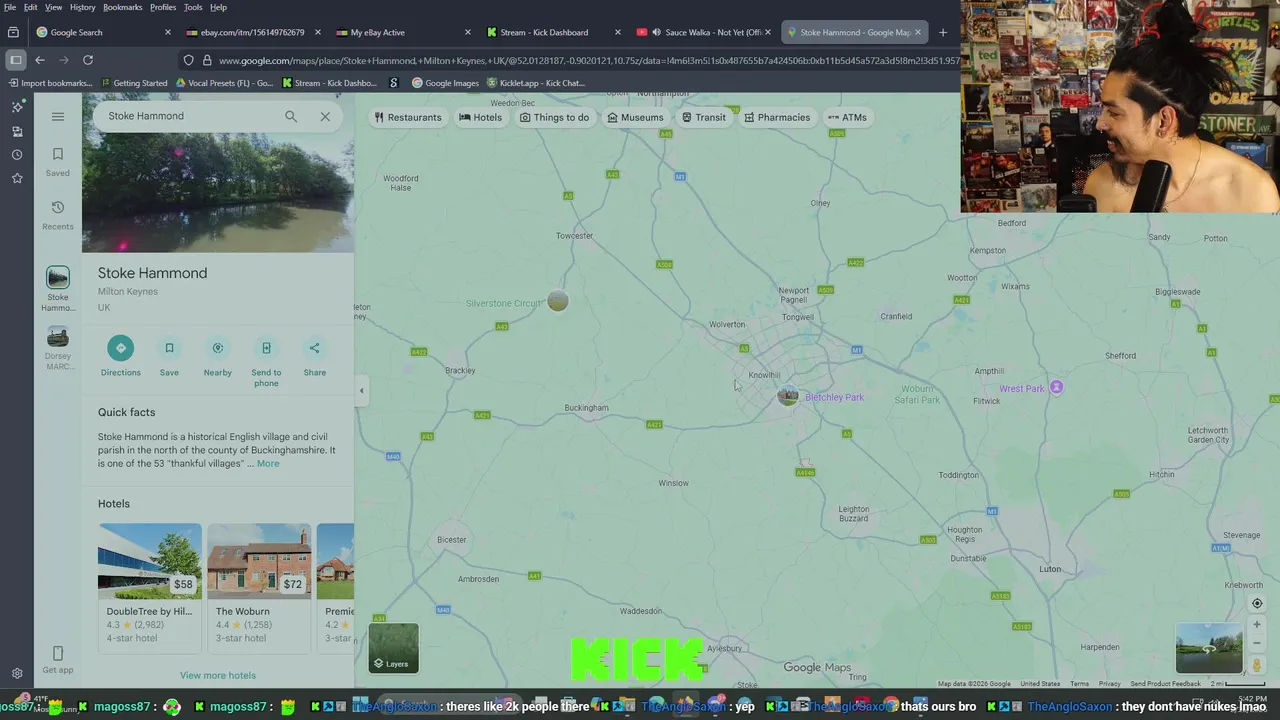Focus the Stoke Hammond search field
The width and height of the screenshot is (1280, 720).
pyautogui.click(x=190, y=116)
